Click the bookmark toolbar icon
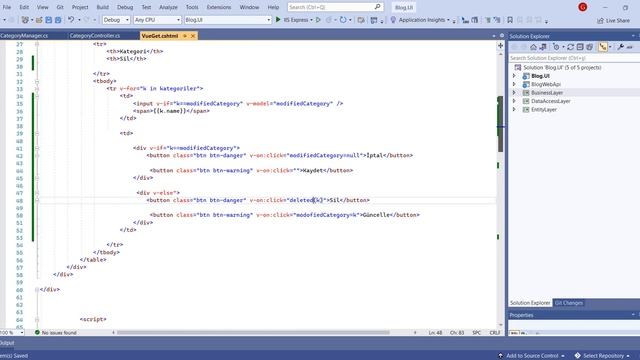 [x=510, y=20]
